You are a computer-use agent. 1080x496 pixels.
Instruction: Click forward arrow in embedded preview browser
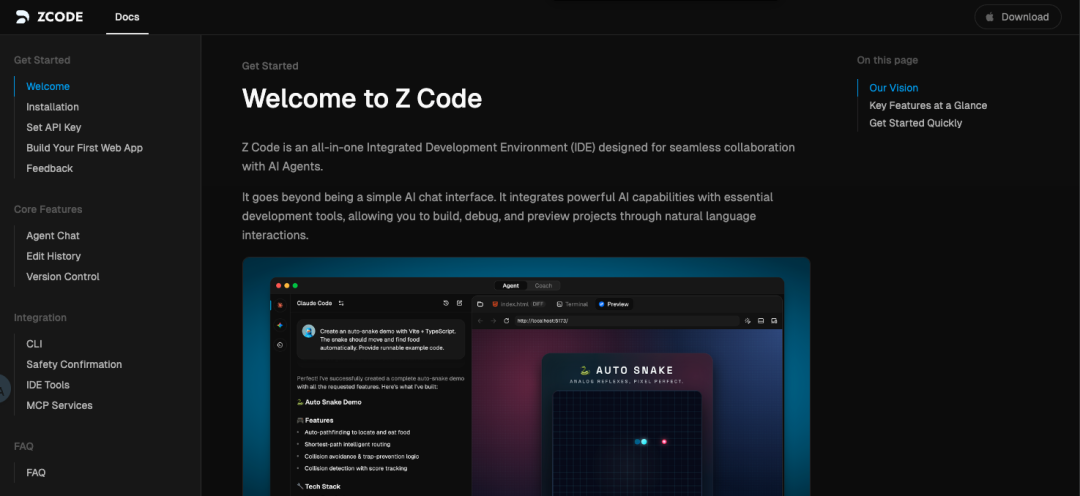pyautogui.click(x=493, y=321)
